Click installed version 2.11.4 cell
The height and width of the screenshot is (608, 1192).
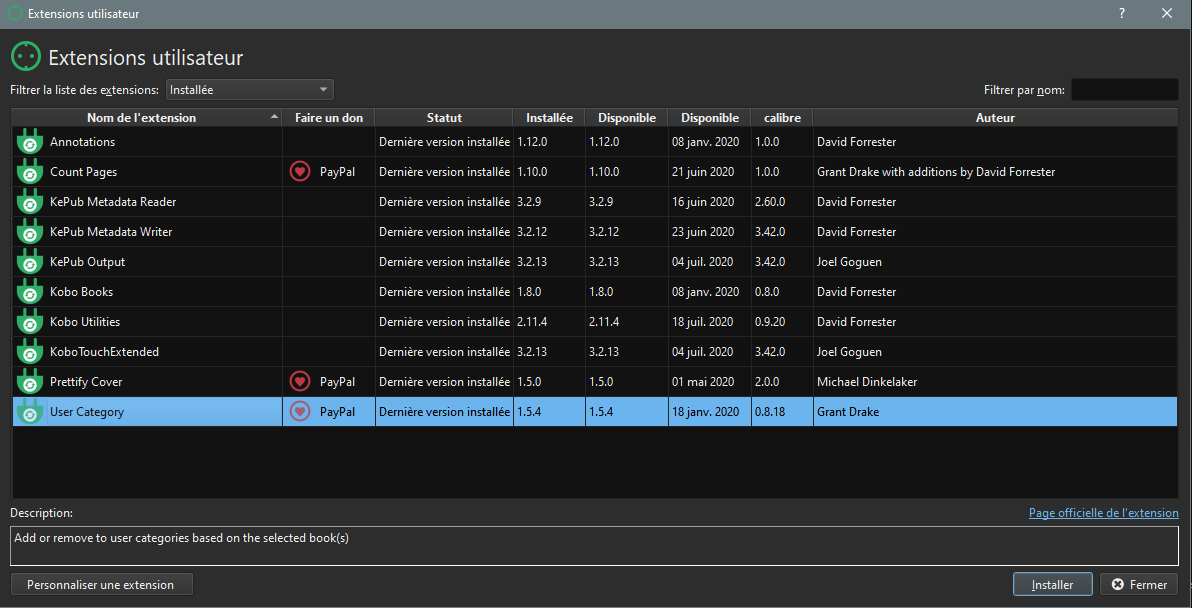[550, 321]
